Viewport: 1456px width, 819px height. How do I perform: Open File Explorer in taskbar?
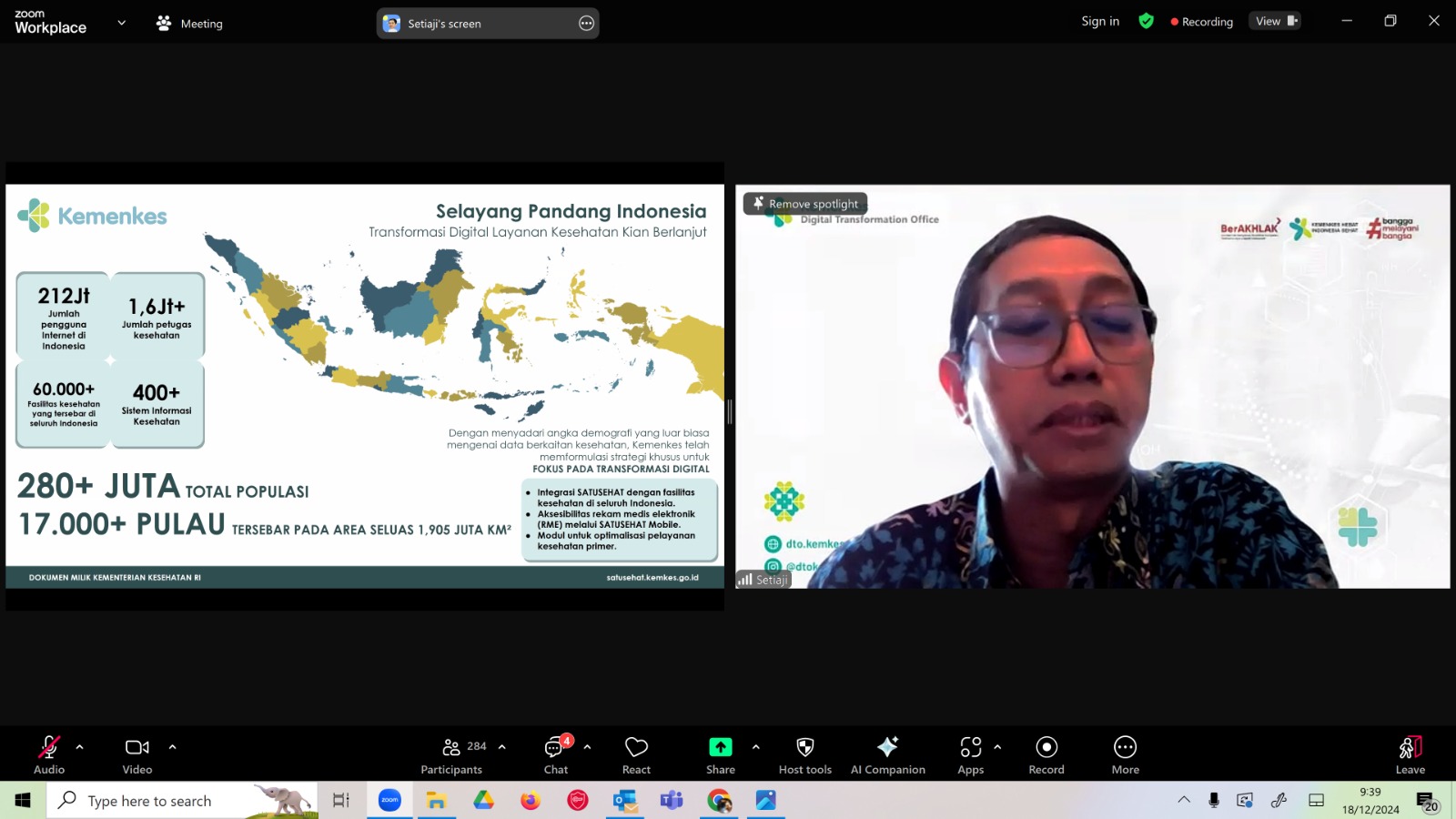pyautogui.click(x=437, y=801)
